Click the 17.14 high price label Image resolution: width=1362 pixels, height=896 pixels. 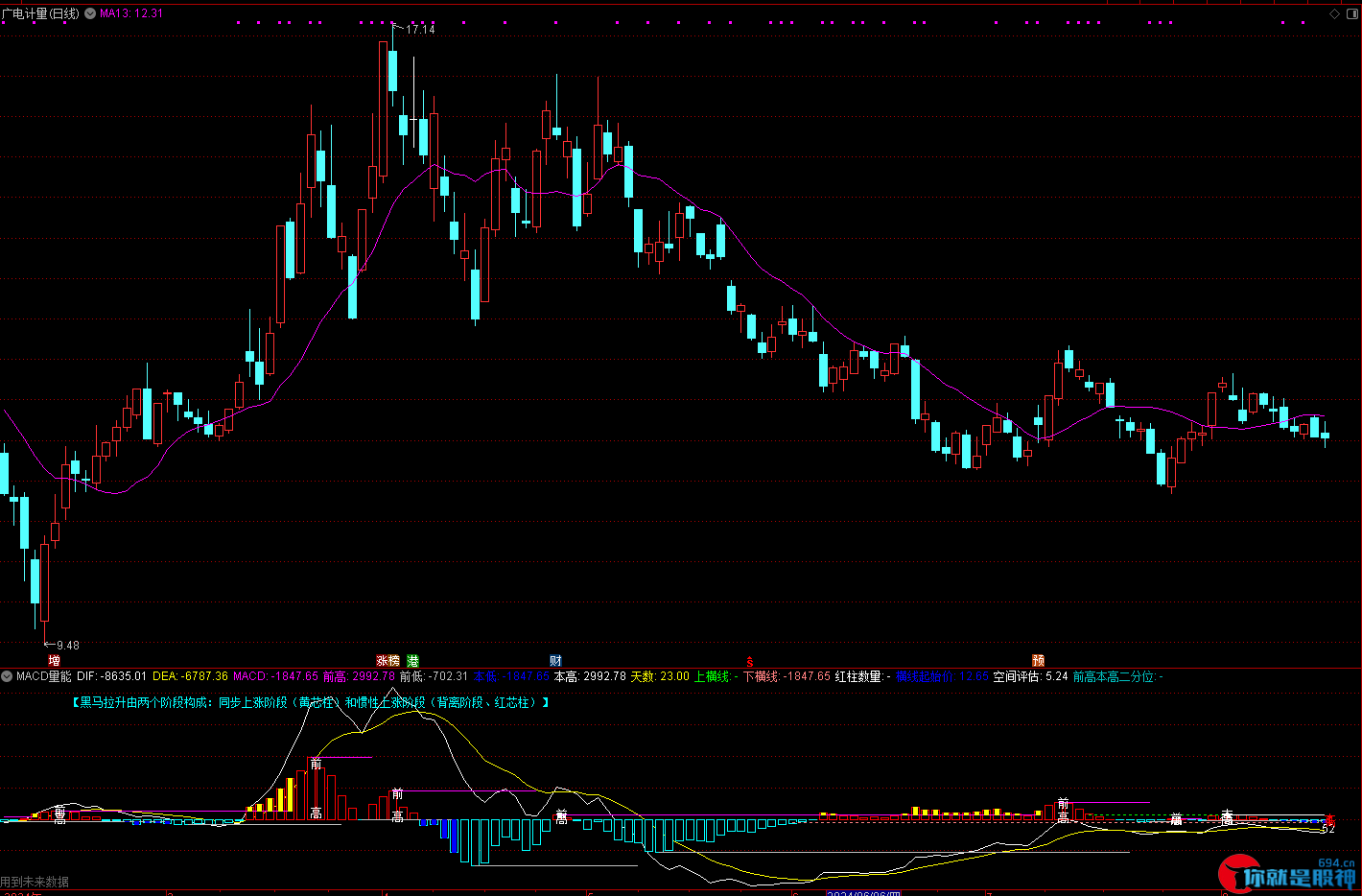[420, 30]
